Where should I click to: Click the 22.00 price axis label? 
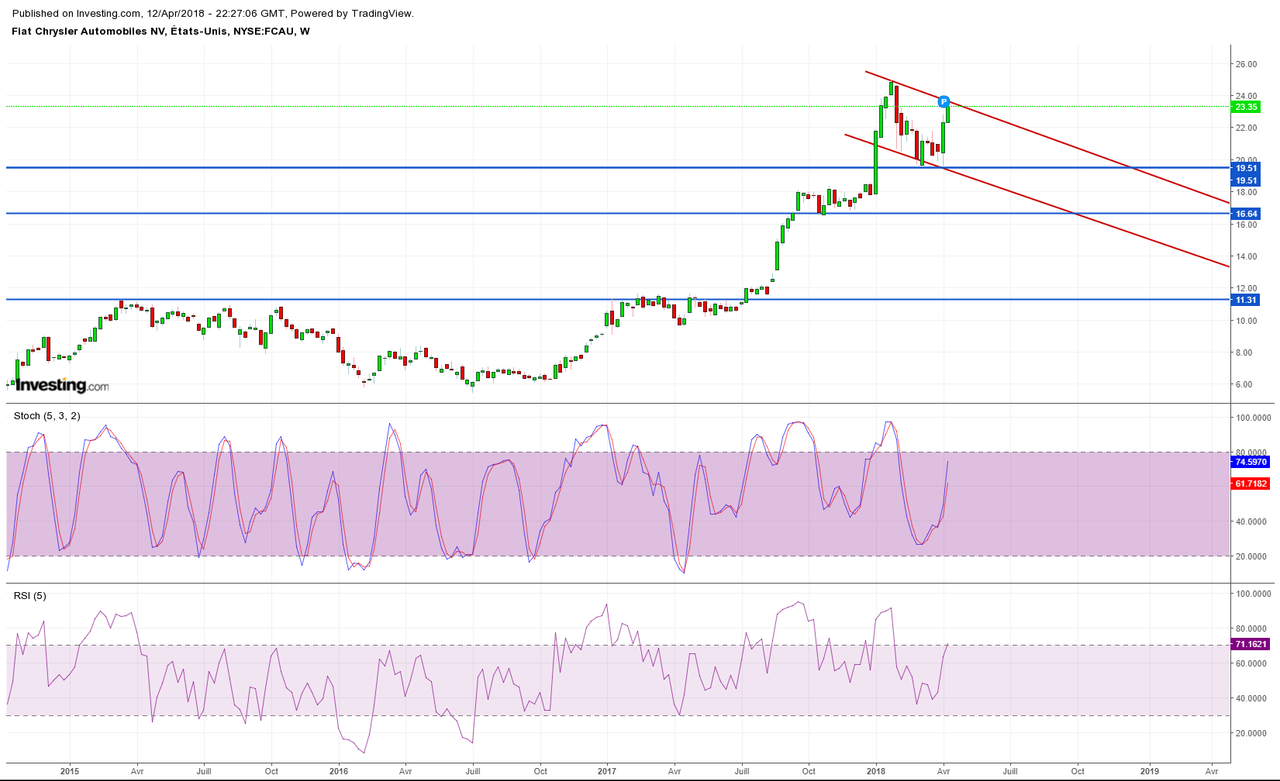click(x=1246, y=128)
